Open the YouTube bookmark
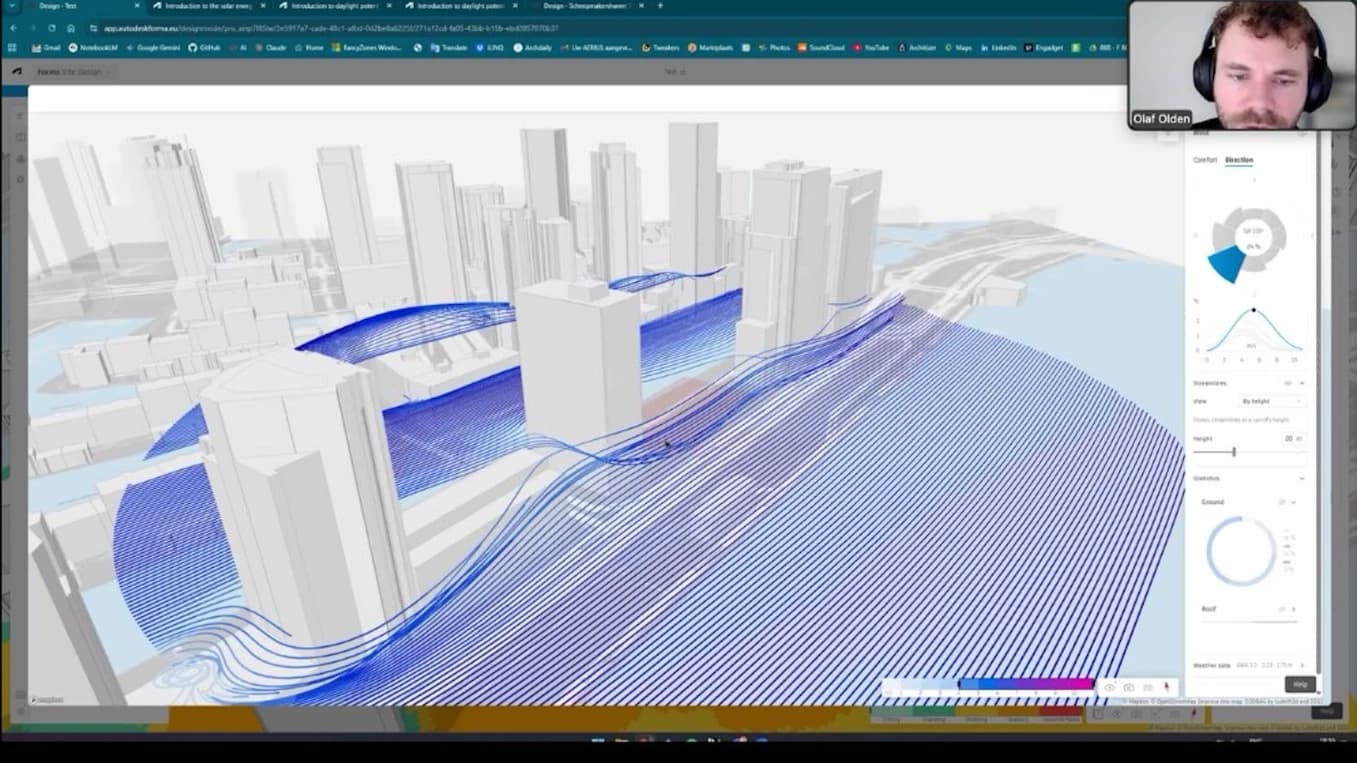 pyautogui.click(x=871, y=47)
